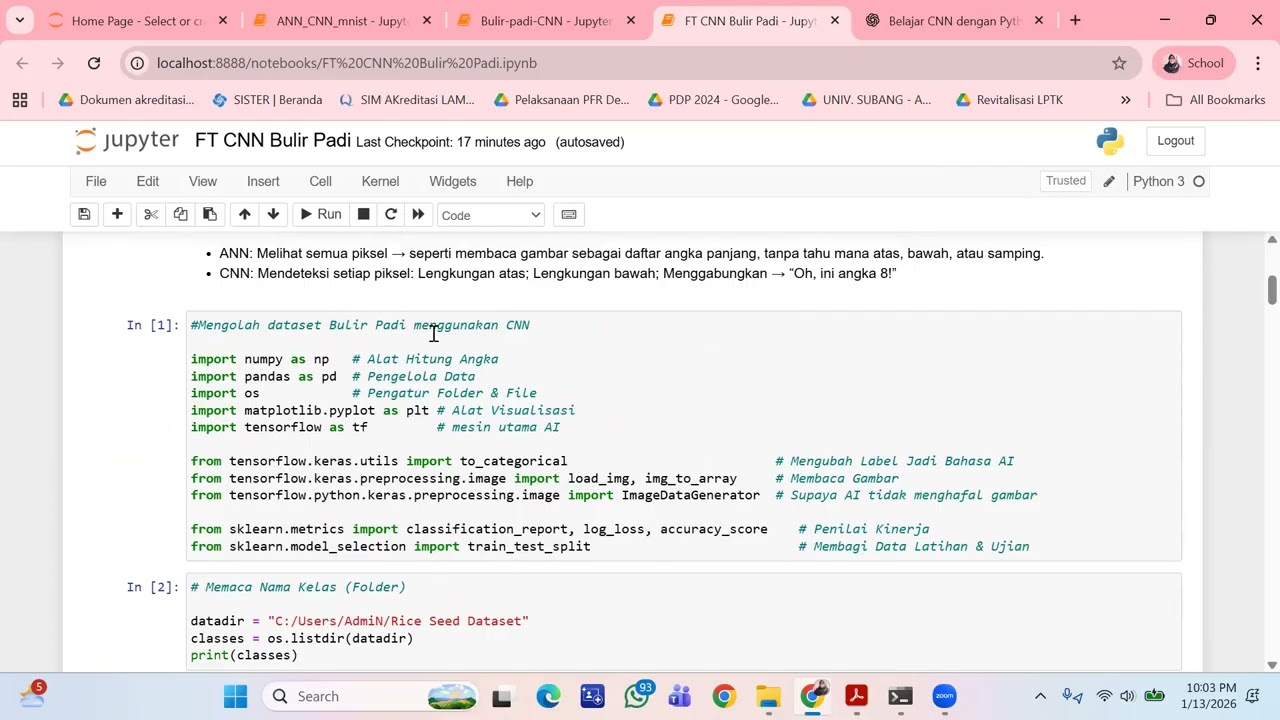The image size is (1280, 720).
Task: Select code cell In [2] datadir
Action: pos(685,621)
